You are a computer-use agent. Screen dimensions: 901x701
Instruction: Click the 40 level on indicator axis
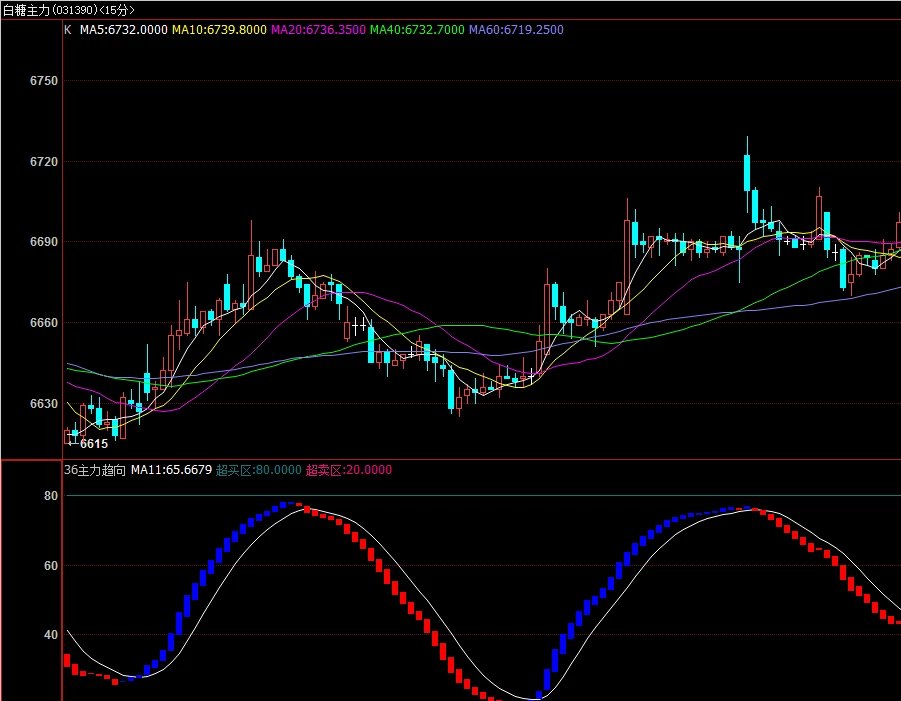tap(51, 635)
